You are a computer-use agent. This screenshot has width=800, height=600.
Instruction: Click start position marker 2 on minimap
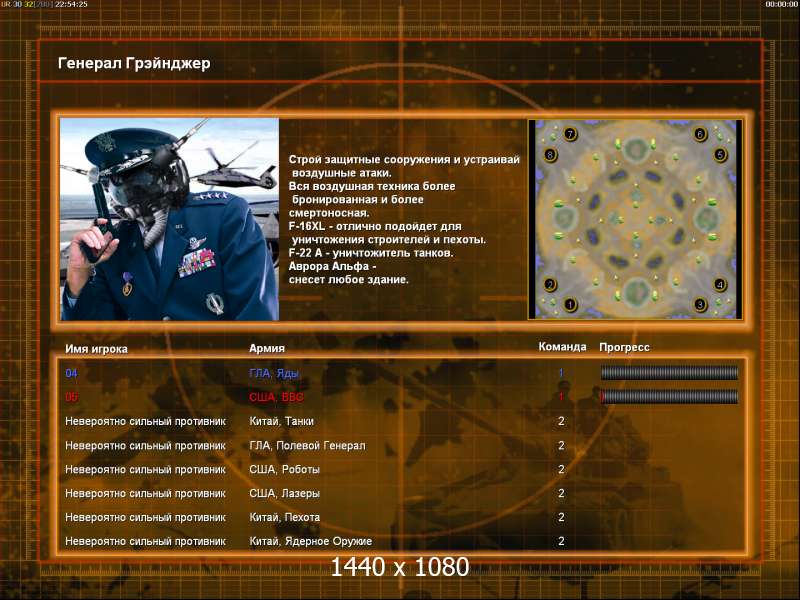[x=550, y=285]
